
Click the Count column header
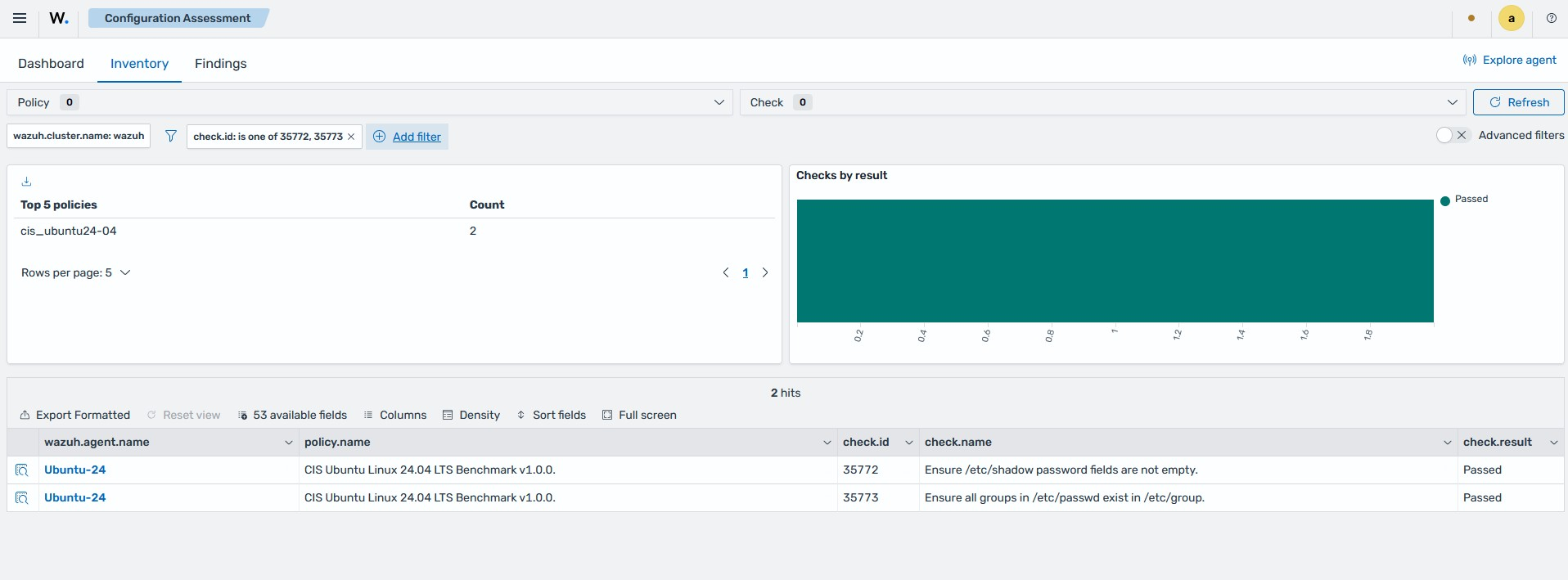(487, 205)
